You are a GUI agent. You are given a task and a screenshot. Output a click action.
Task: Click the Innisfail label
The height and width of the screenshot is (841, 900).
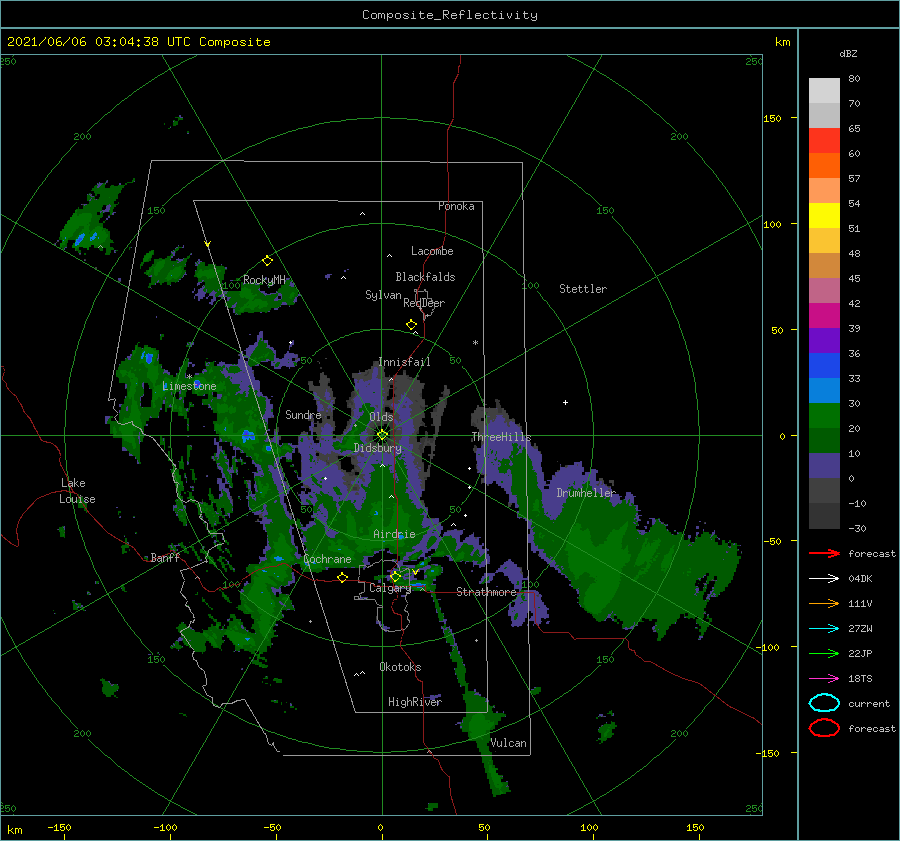[404, 362]
